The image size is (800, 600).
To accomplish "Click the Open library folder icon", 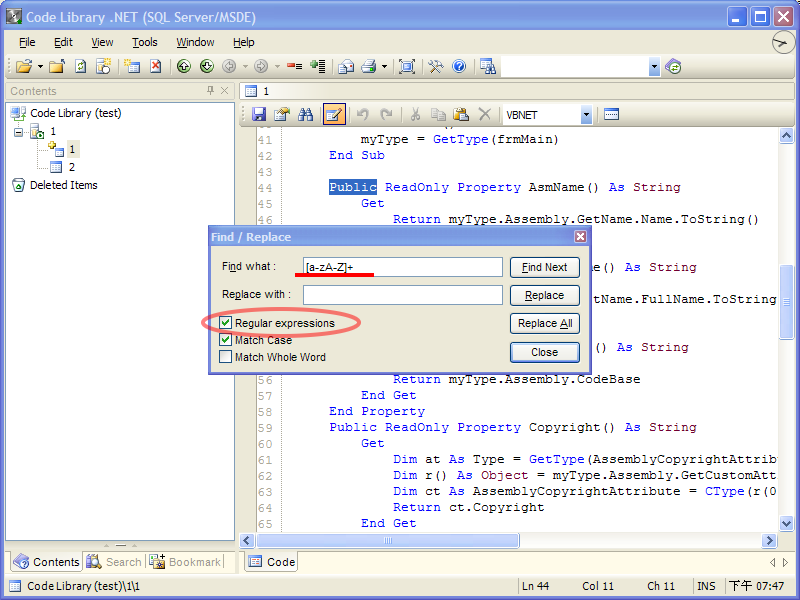I will point(23,66).
